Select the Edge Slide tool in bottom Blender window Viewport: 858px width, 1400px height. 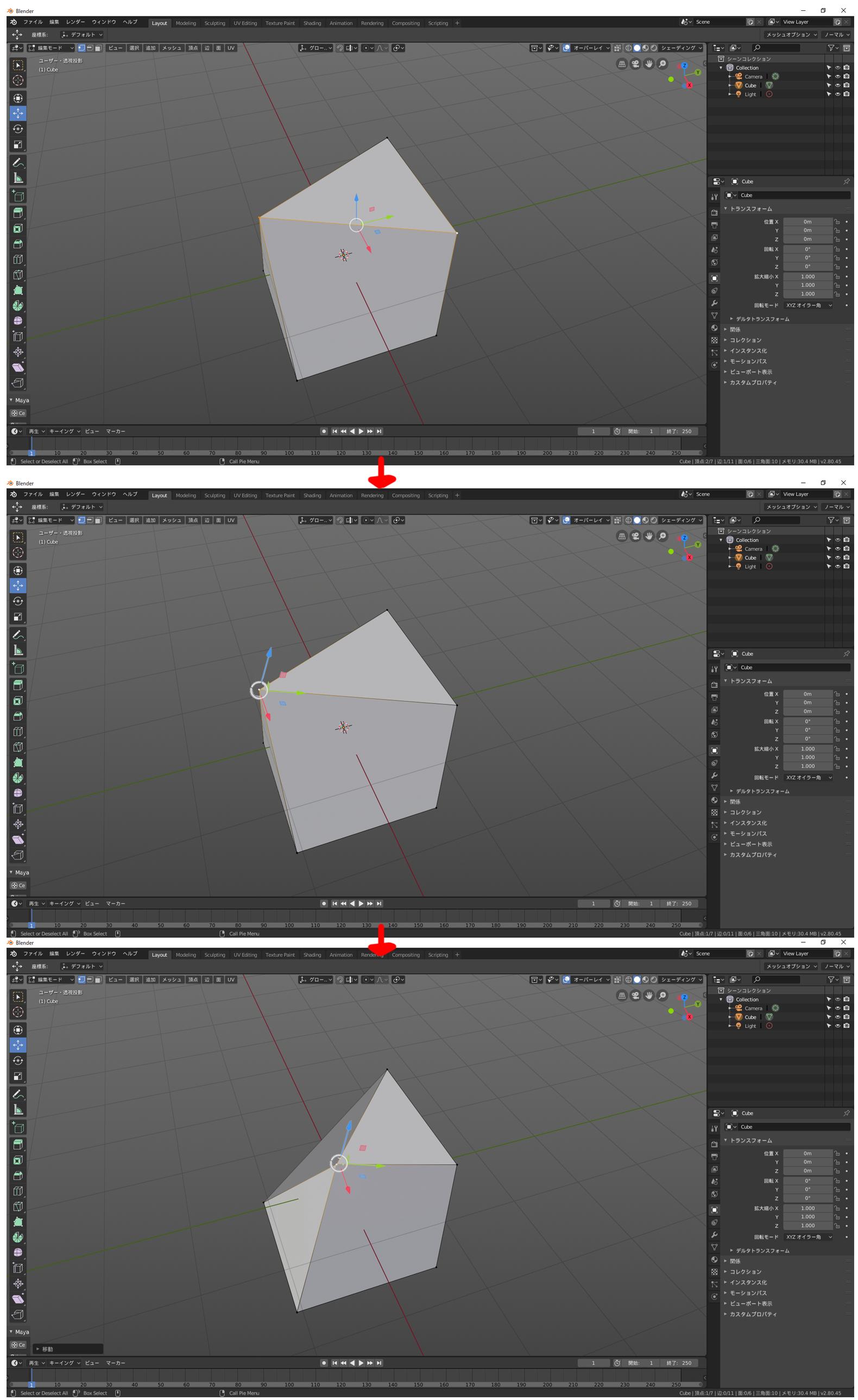click(x=17, y=1267)
